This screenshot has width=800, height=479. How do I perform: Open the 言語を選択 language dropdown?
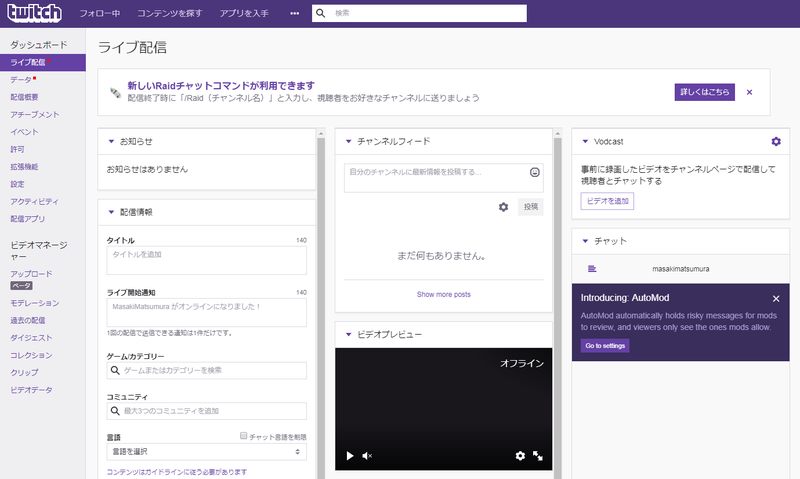click(x=207, y=451)
